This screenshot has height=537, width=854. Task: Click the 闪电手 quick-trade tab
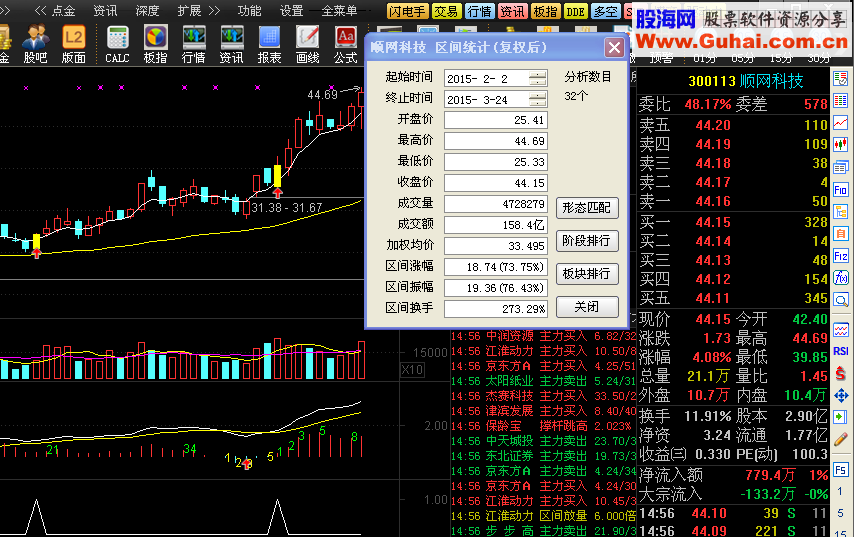407,11
